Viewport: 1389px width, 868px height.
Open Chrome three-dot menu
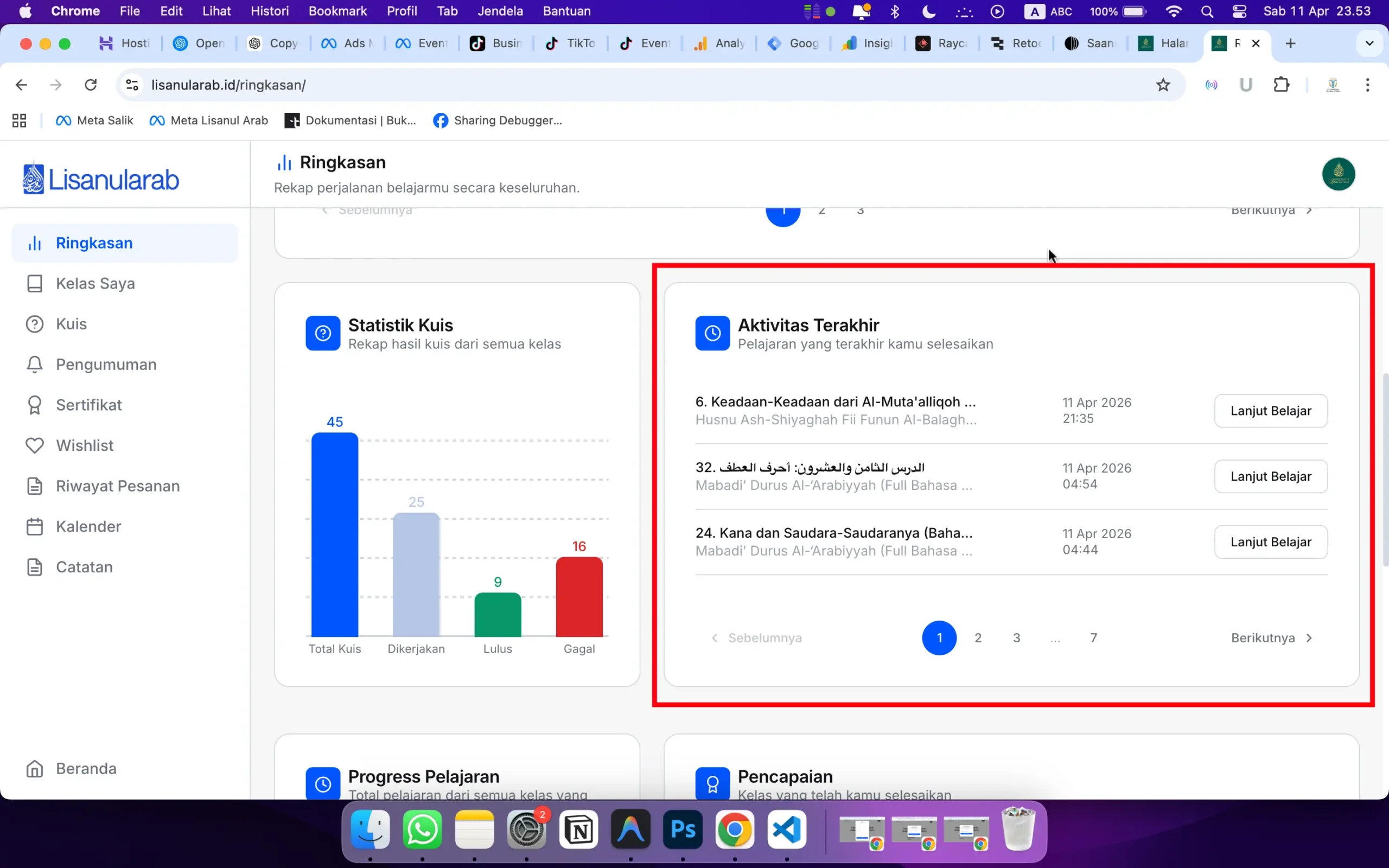click(1368, 85)
